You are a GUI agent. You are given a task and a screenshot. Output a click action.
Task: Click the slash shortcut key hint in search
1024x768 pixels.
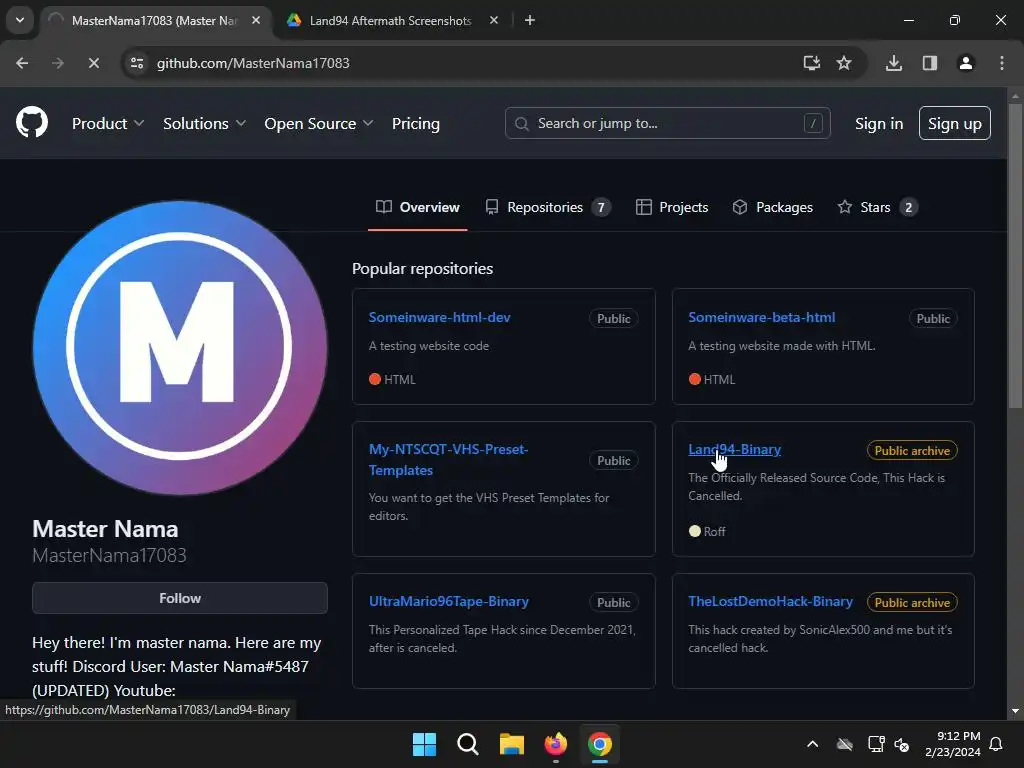pyautogui.click(x=813, y=123)
